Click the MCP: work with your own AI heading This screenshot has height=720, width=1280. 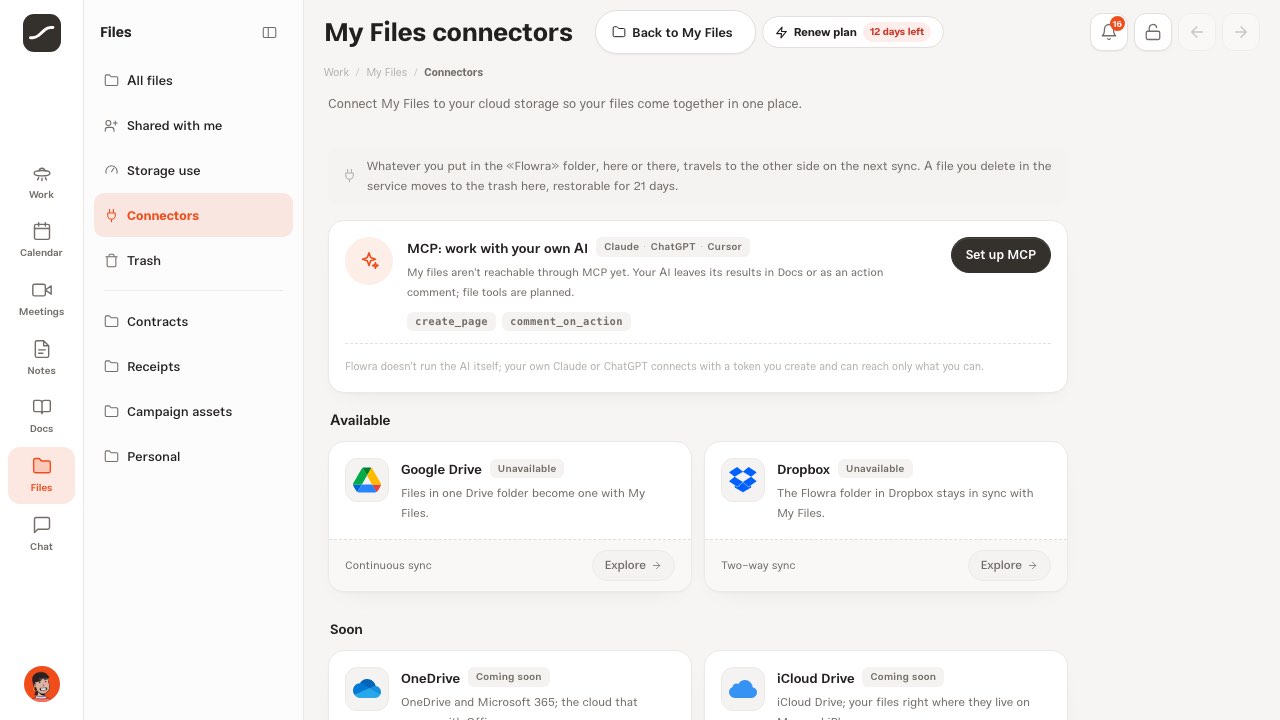[x=497, y=248]
